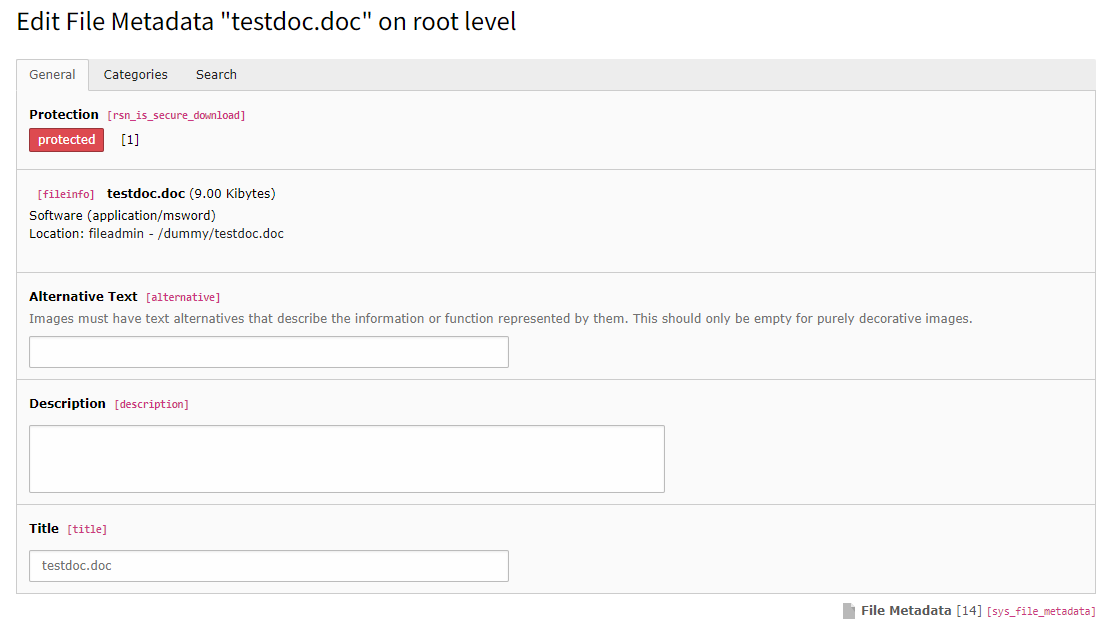
Task: Click the [rsn_is_secure_download] field tag
Action: pyautogui.click(x=176, y=116)
